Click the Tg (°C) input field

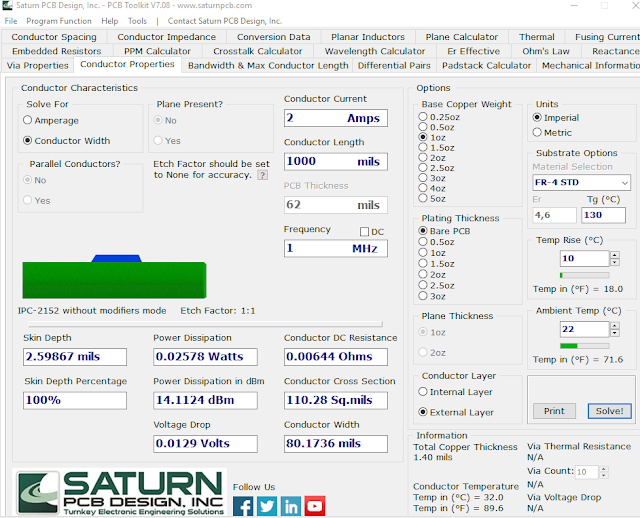click(x=603, y=215)
